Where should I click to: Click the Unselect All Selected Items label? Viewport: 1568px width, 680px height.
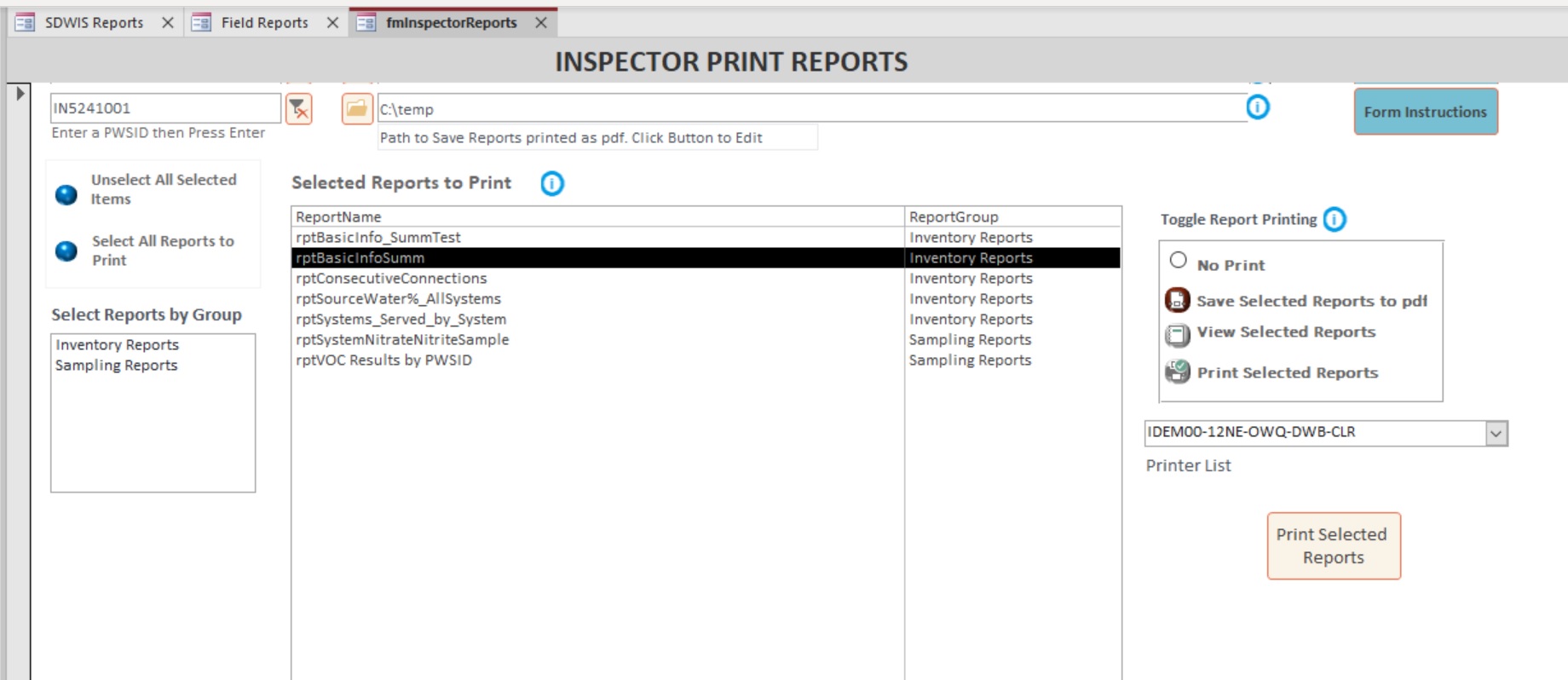(x=164, y=189)
